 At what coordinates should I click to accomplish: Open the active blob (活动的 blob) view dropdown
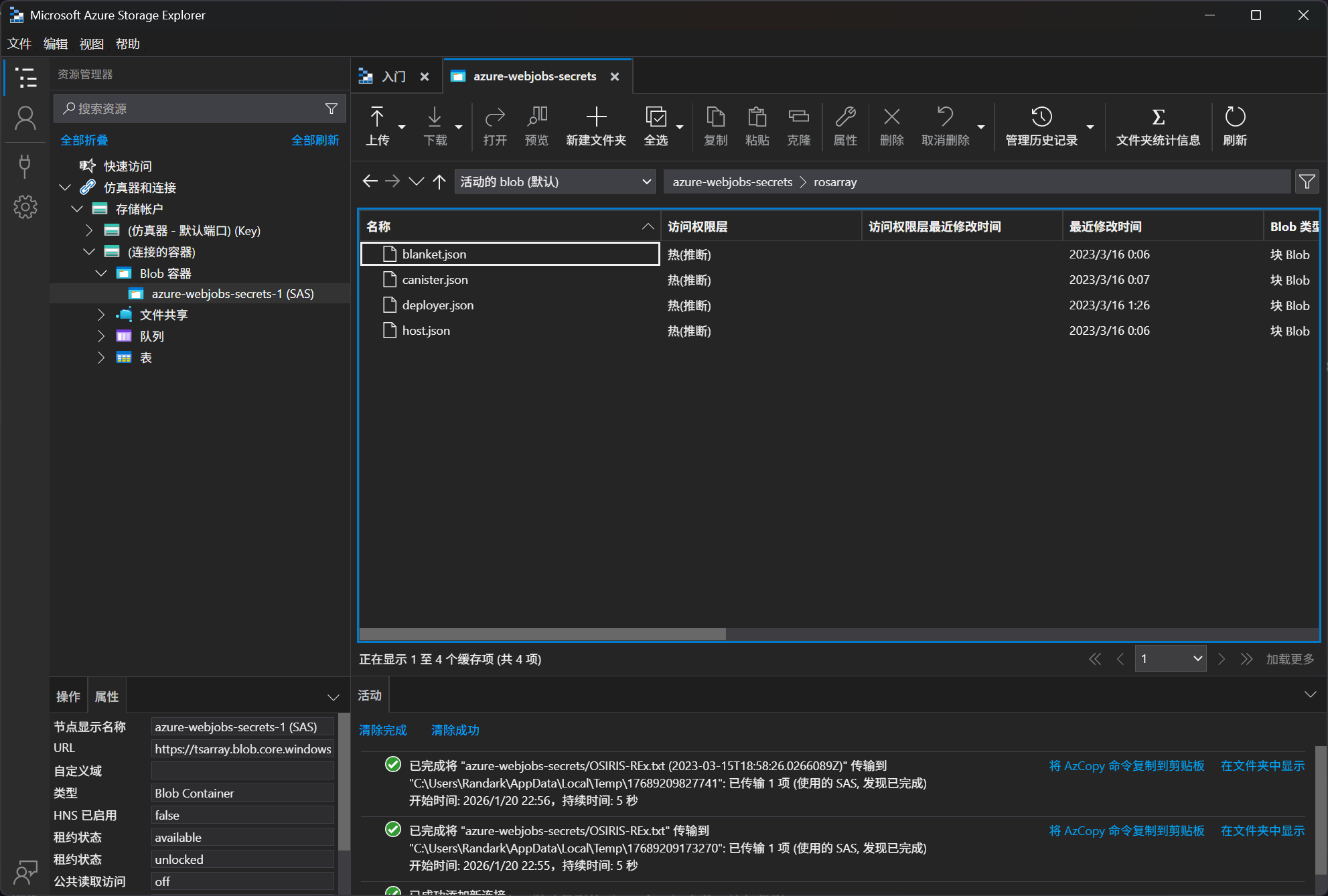click(555, 181)
